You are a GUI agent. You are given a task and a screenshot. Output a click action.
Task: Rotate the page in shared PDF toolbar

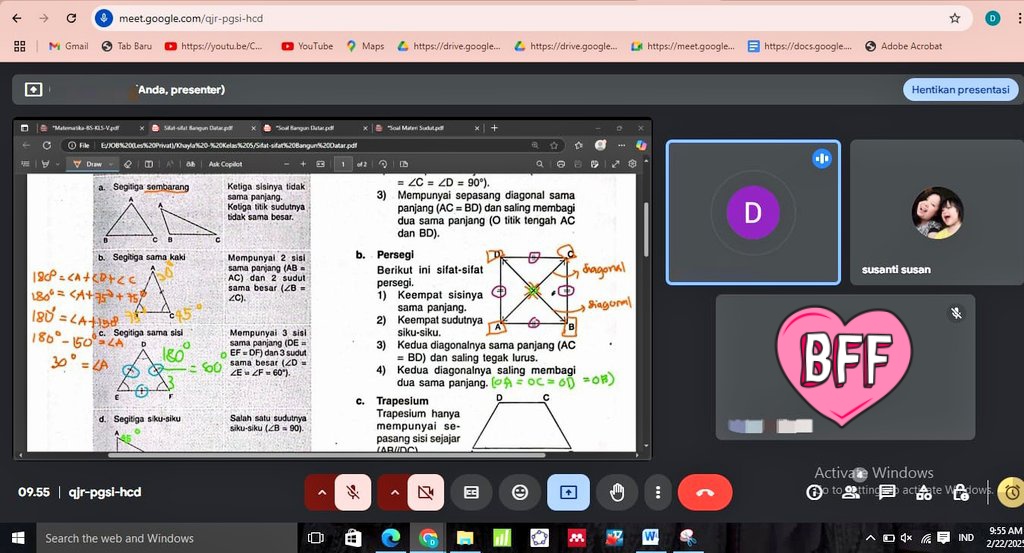click(x=383, y=164)
